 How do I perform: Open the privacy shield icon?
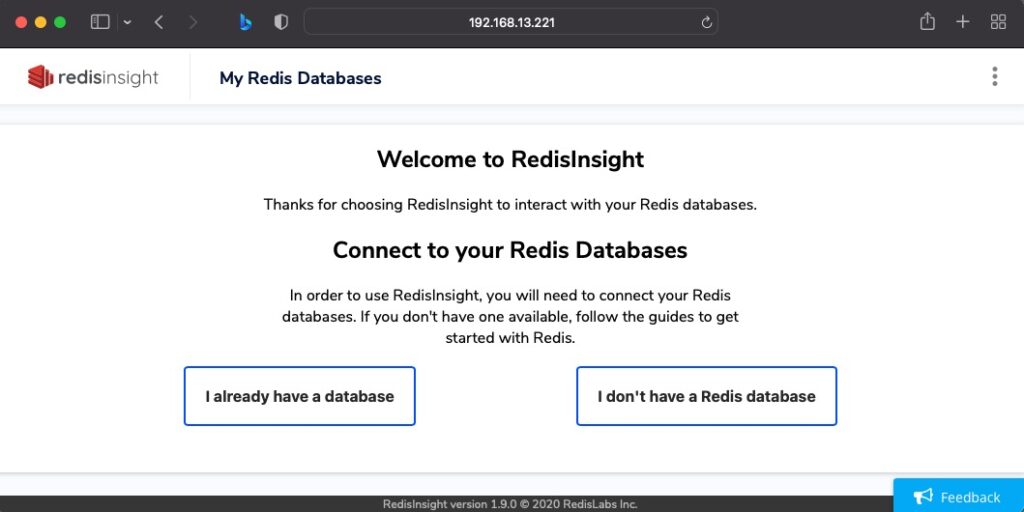(281, 22)
